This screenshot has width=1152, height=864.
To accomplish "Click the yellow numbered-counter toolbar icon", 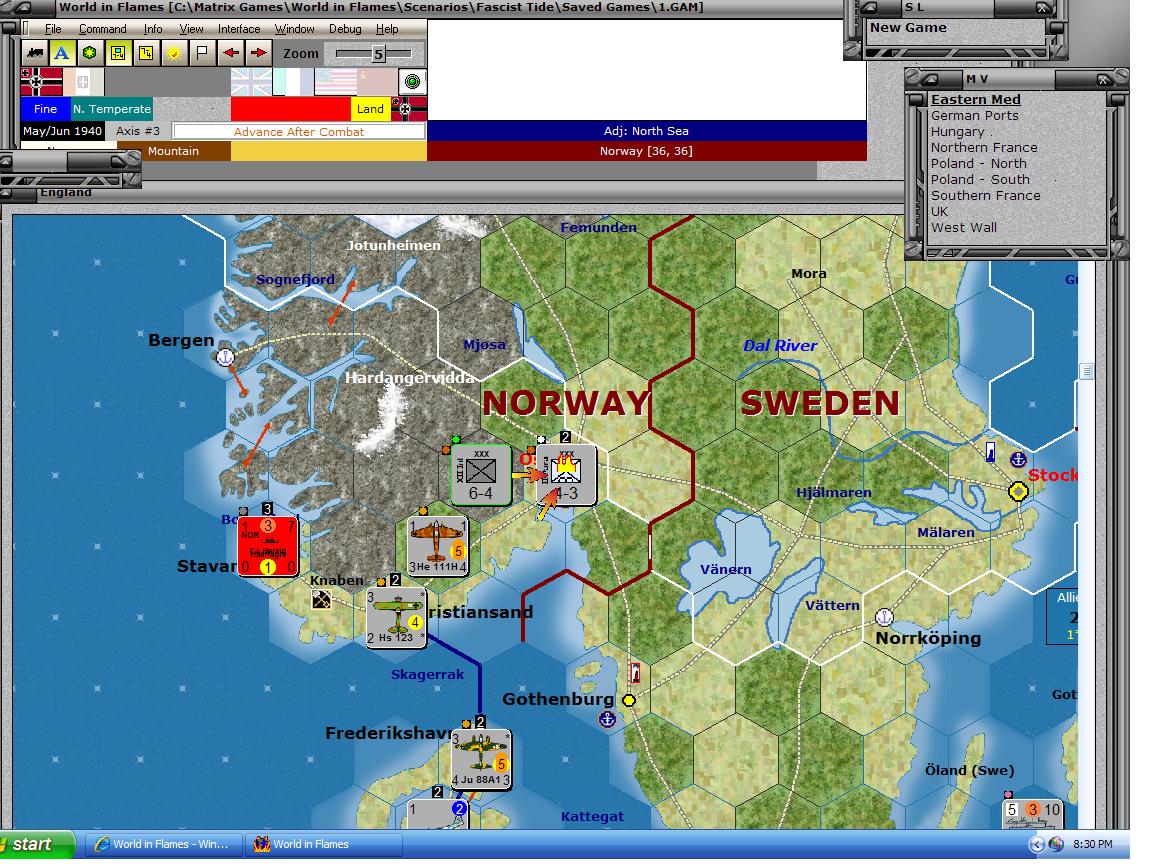I will [145, 53].
